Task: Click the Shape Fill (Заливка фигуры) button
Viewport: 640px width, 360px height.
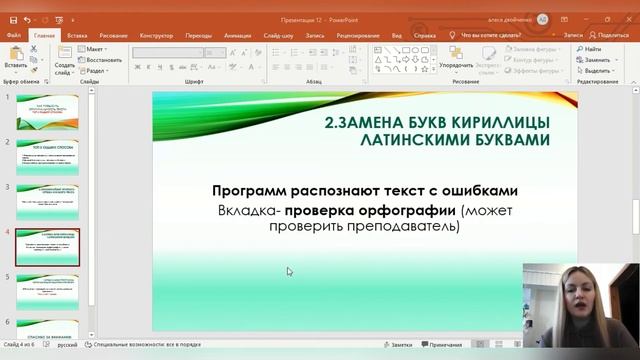Action: pos(533,49)
